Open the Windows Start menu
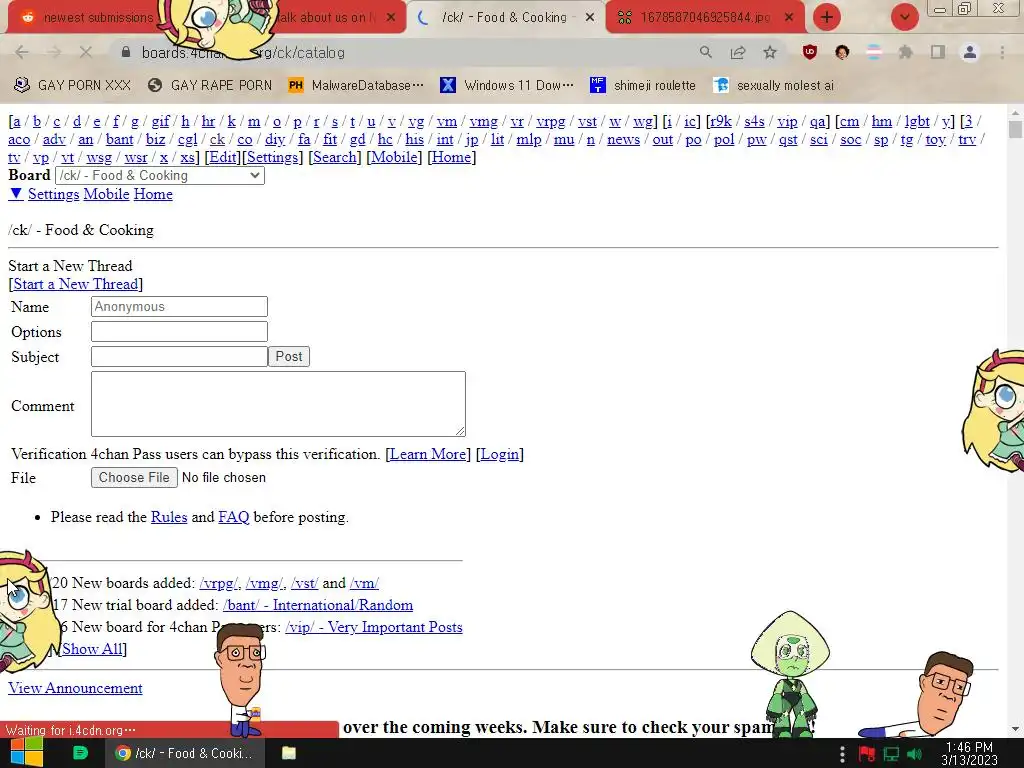 click(26, 753)
